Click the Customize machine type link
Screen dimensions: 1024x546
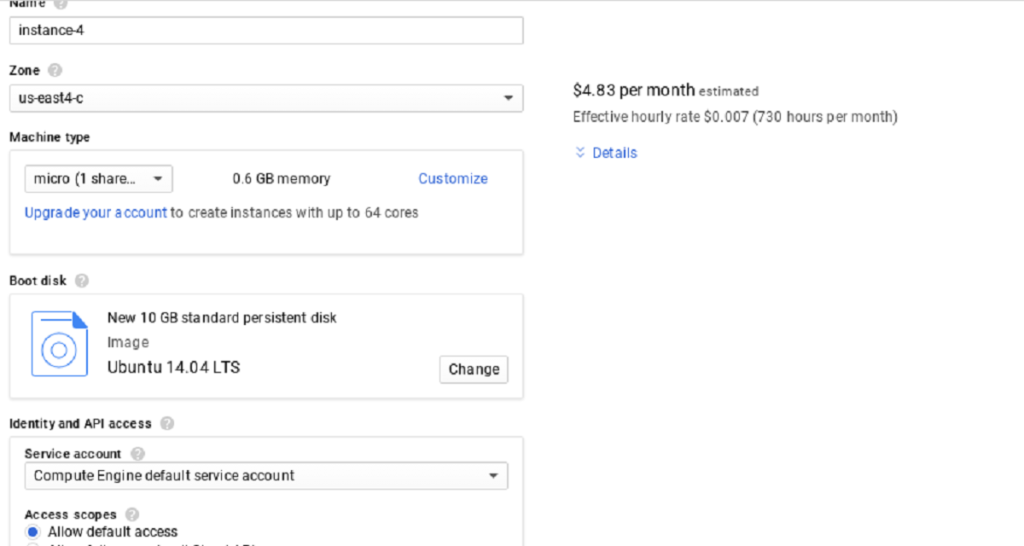453,179
